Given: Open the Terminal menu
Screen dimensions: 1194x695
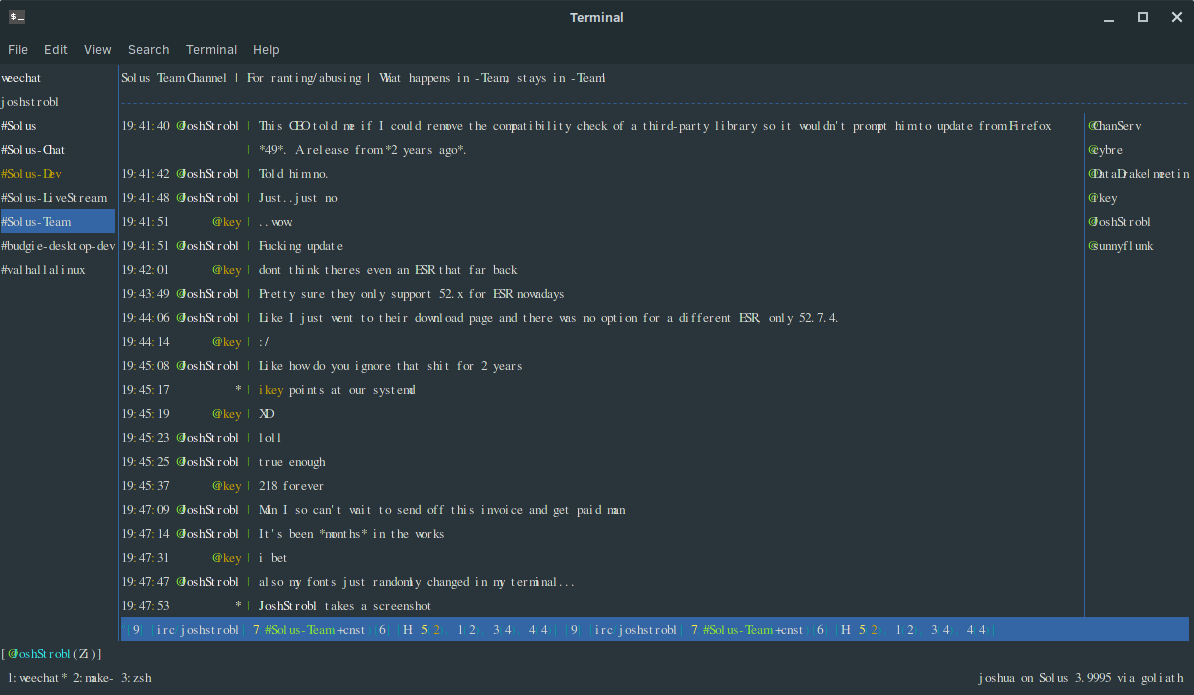Looking at the screenshot, I should pos(211,49).
